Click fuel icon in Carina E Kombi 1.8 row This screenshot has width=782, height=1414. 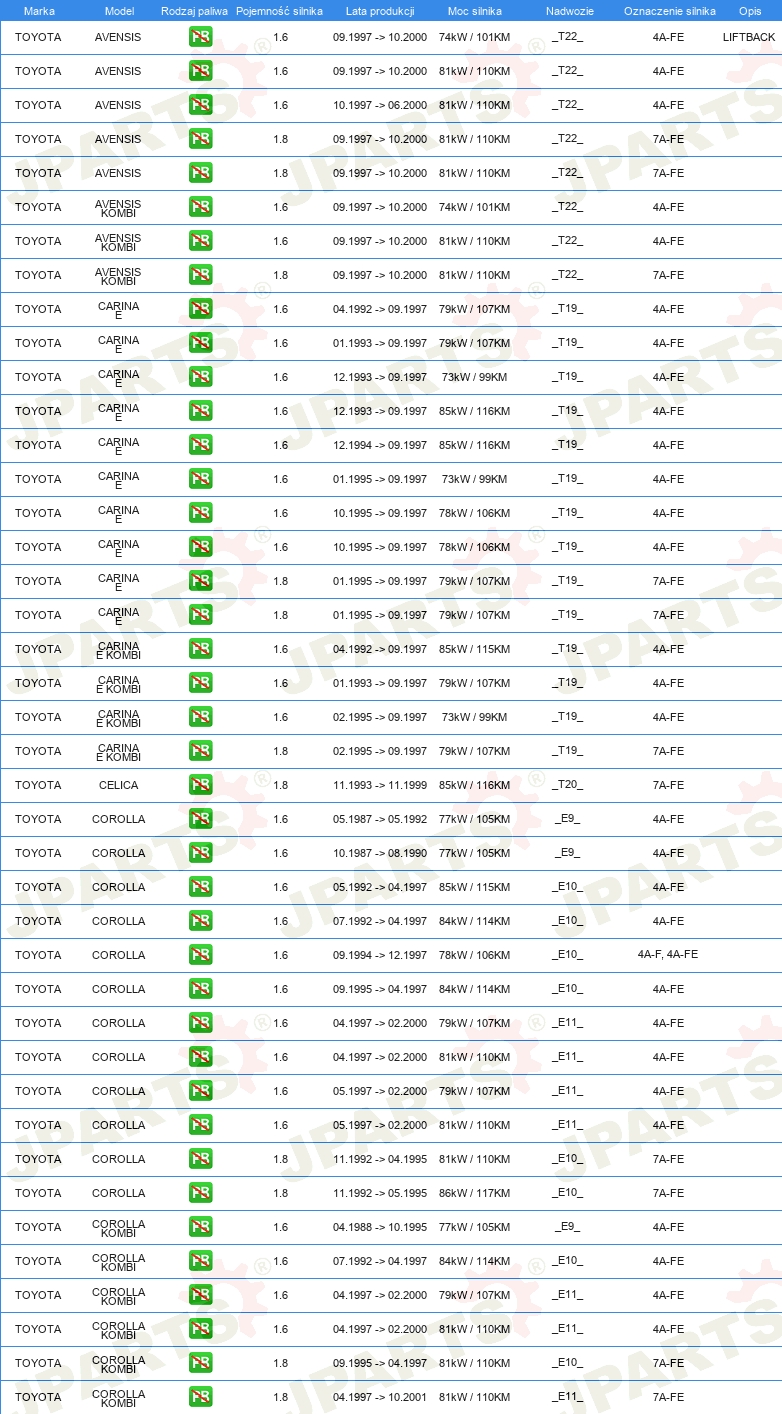click(200, 751)
